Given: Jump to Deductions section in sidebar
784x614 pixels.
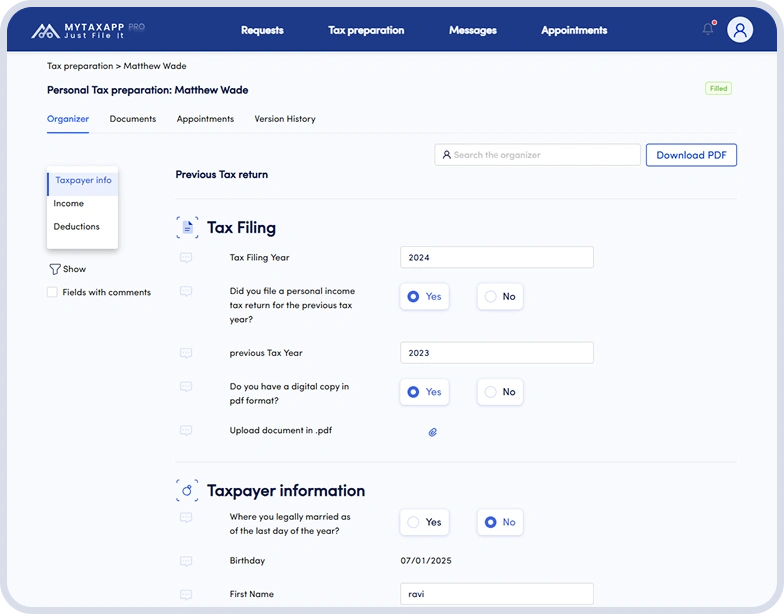Looking at the screenshot, I should point(77,227).
